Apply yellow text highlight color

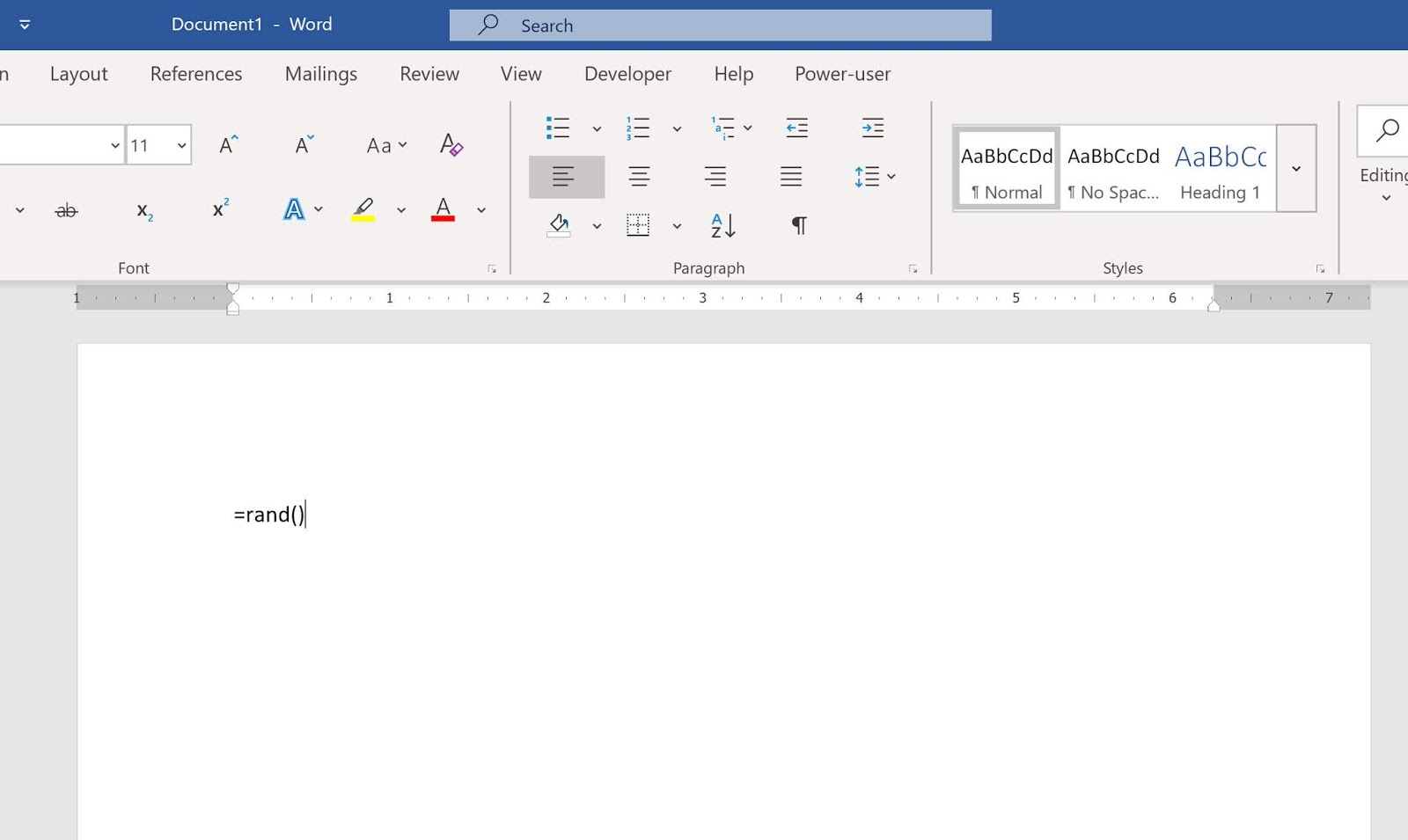[363, 209]
